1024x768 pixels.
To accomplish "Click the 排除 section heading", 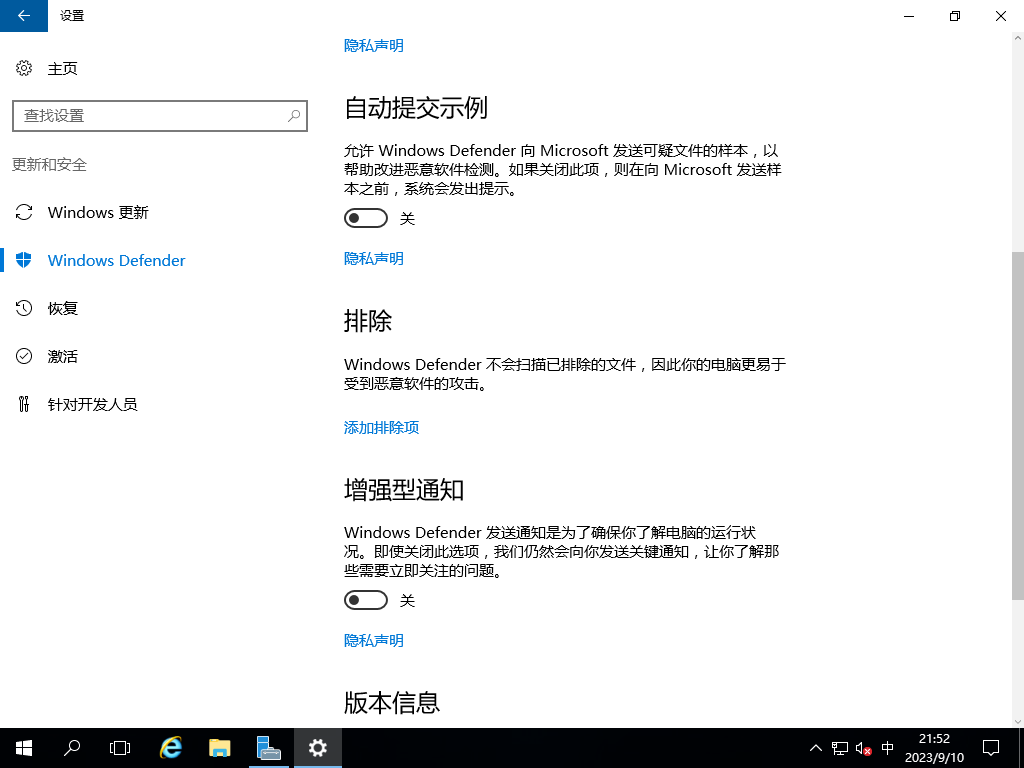I will (368, 321).
